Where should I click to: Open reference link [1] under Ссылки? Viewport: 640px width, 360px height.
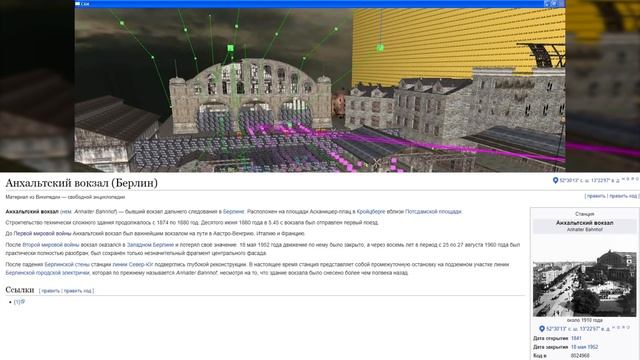pyautogui.click(x=17, y=302)
